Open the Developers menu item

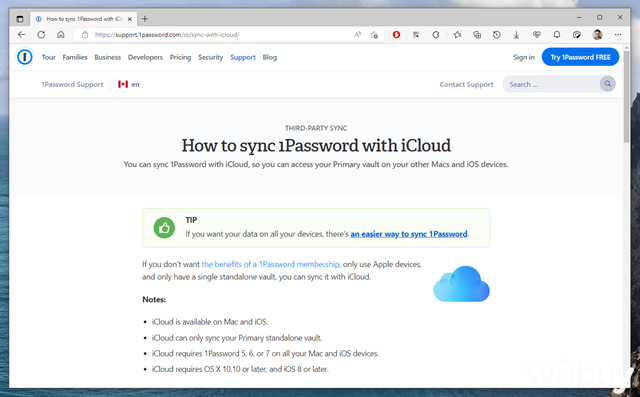pyautogui.click(x=145, y=57)
